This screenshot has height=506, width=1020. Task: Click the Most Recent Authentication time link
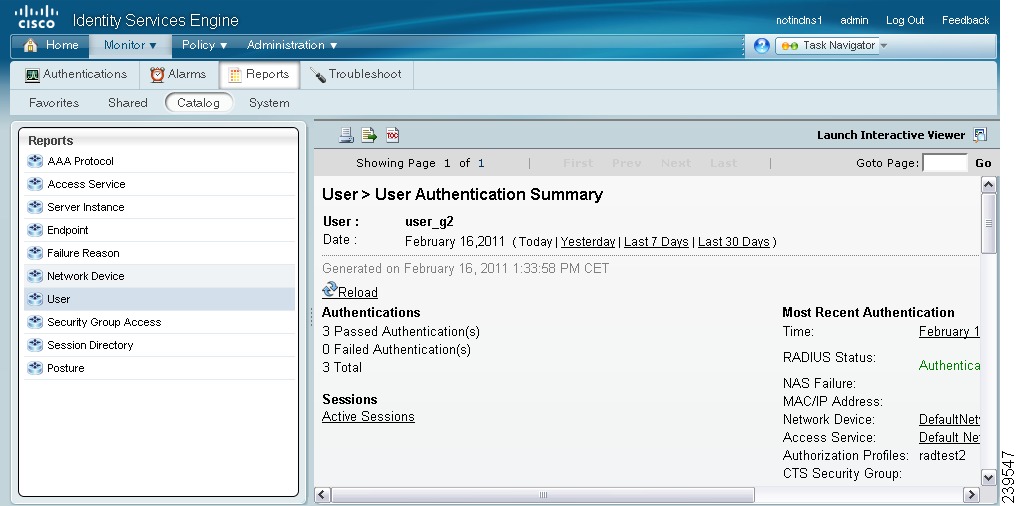coord(949,331)
